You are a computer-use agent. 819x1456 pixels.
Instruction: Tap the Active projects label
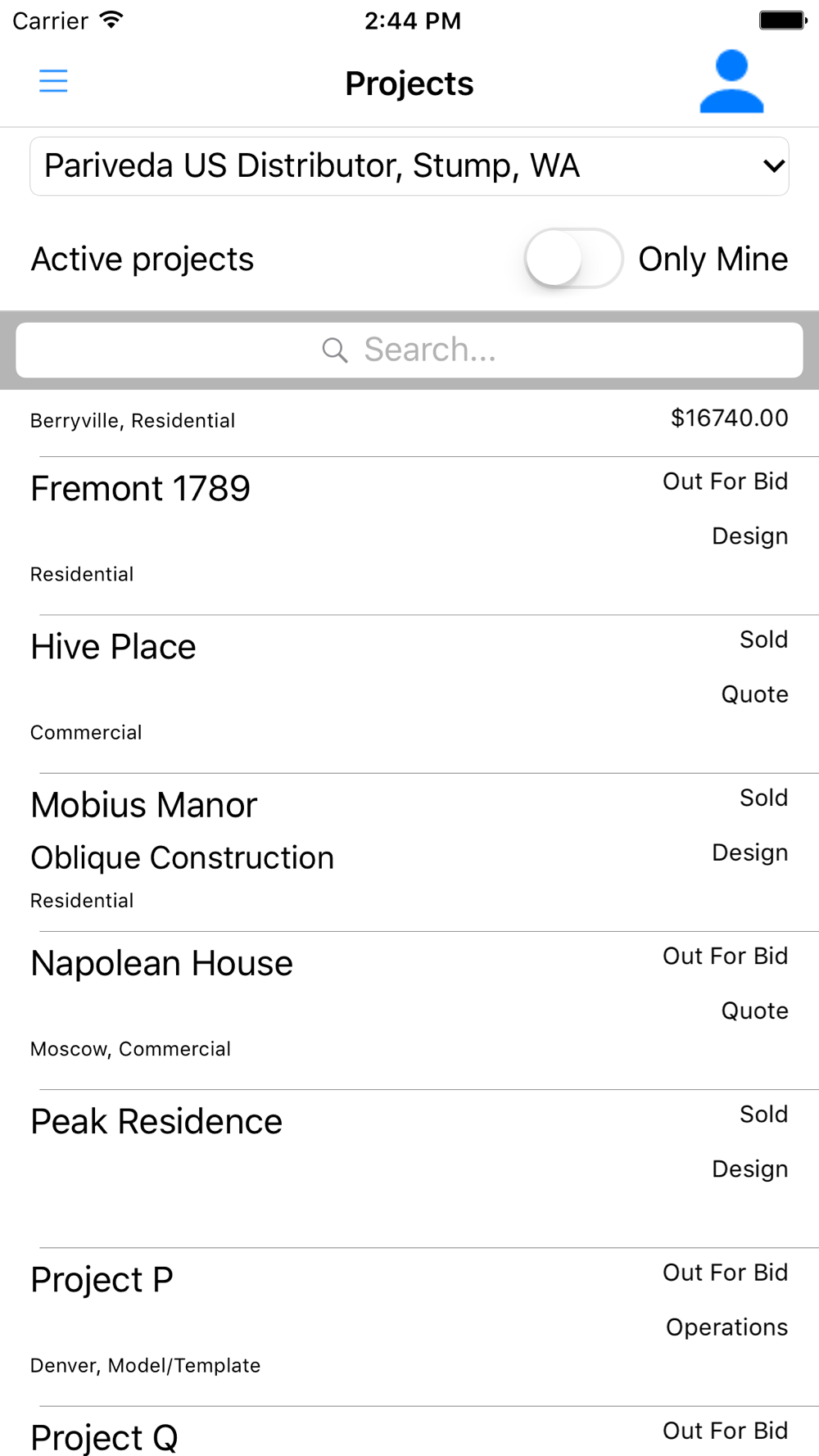click(143, 260)
